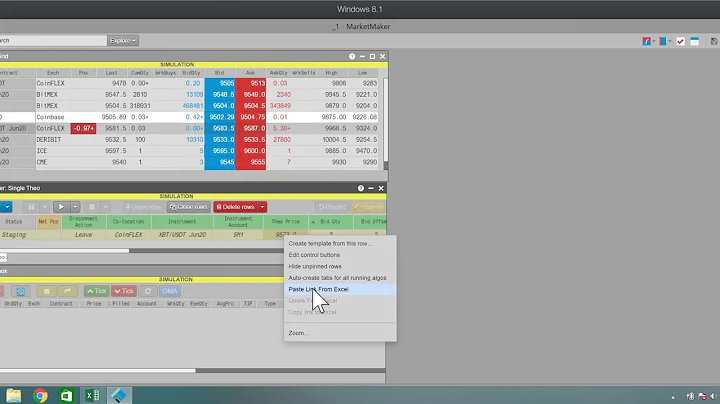720x404 pixels.
Task: Expand the Stop button dropdown arrow
Action: tap(105, 207)
